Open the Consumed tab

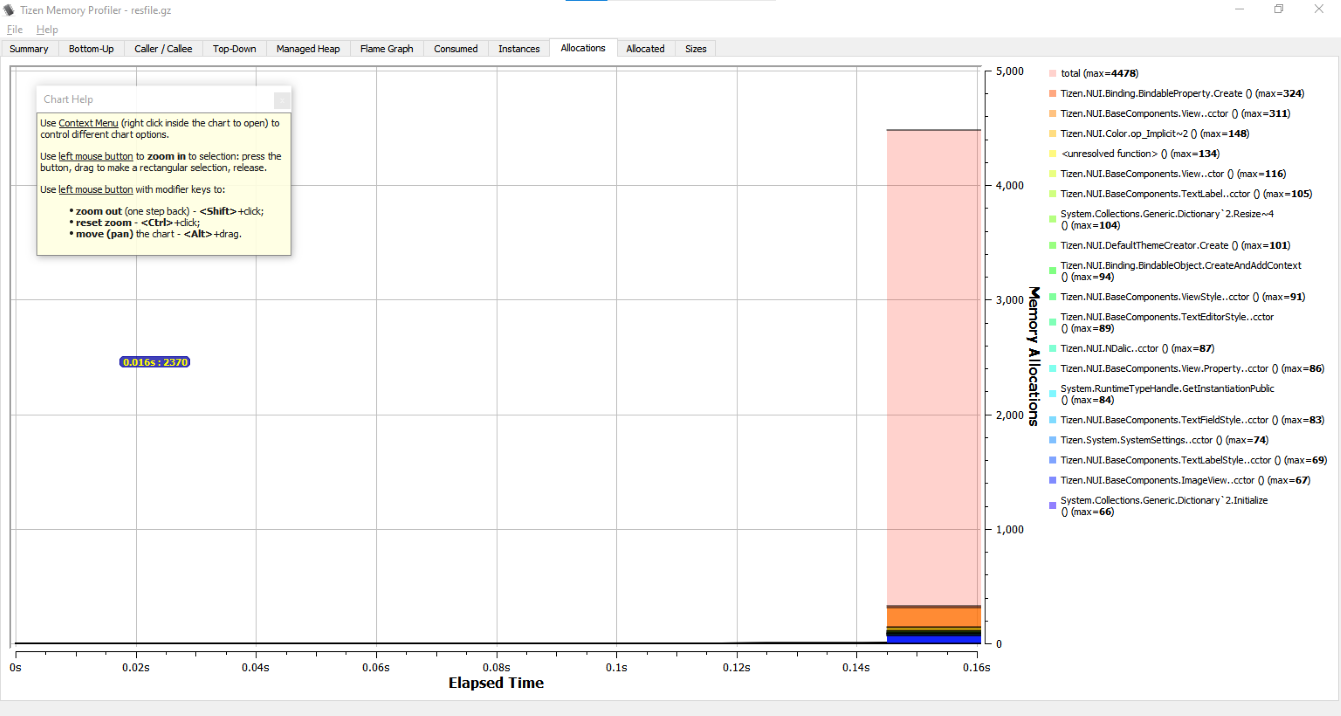point(455,47)
